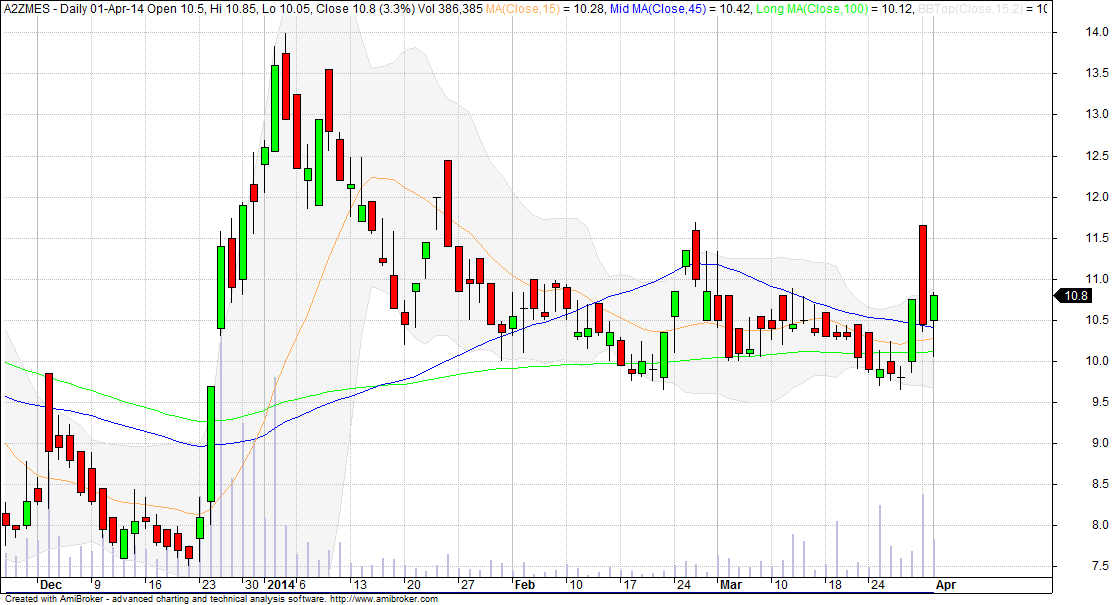Viewport: 1113px width, 605px height.
Task: Click the Feb month label on date axis
Action: coord(525,585)
